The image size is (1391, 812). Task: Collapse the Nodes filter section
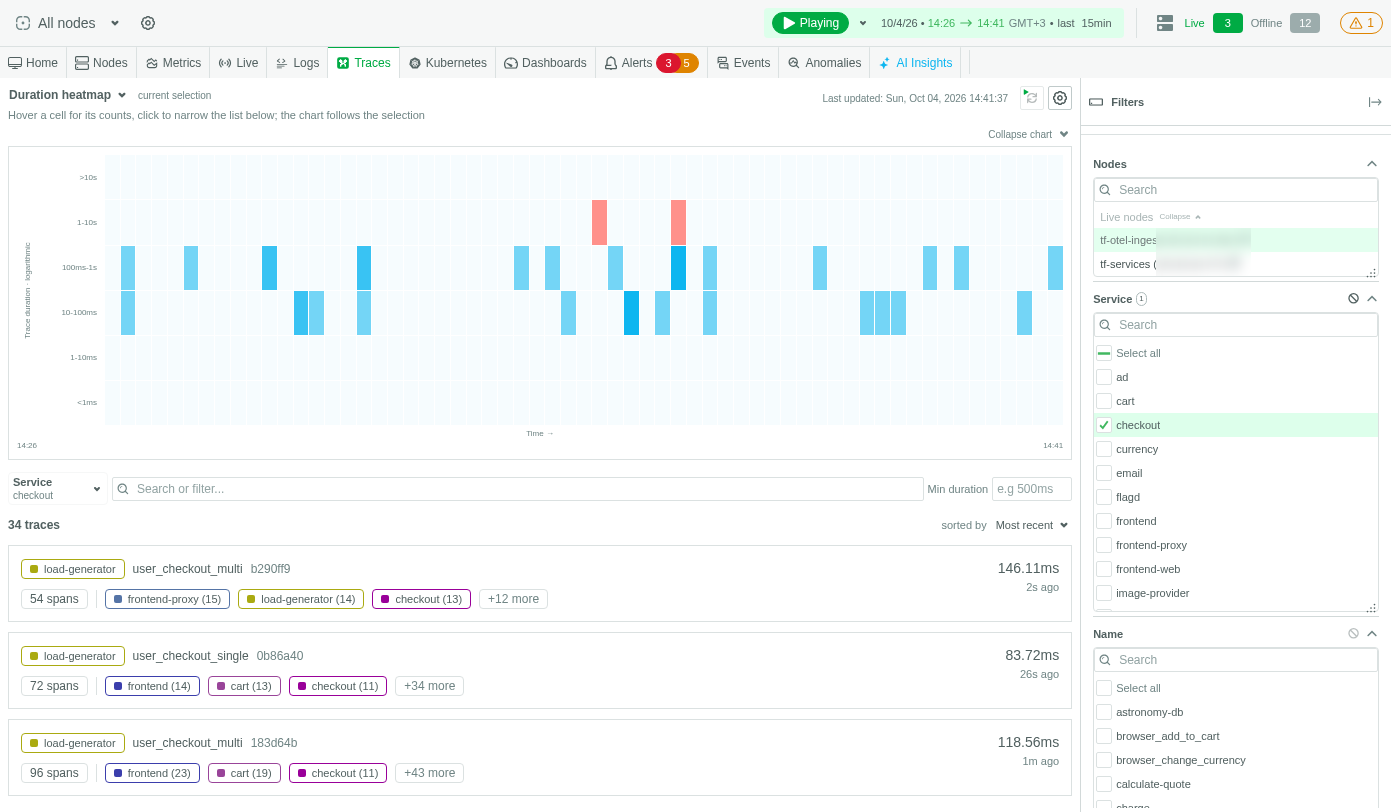[x=1372, y=164]
